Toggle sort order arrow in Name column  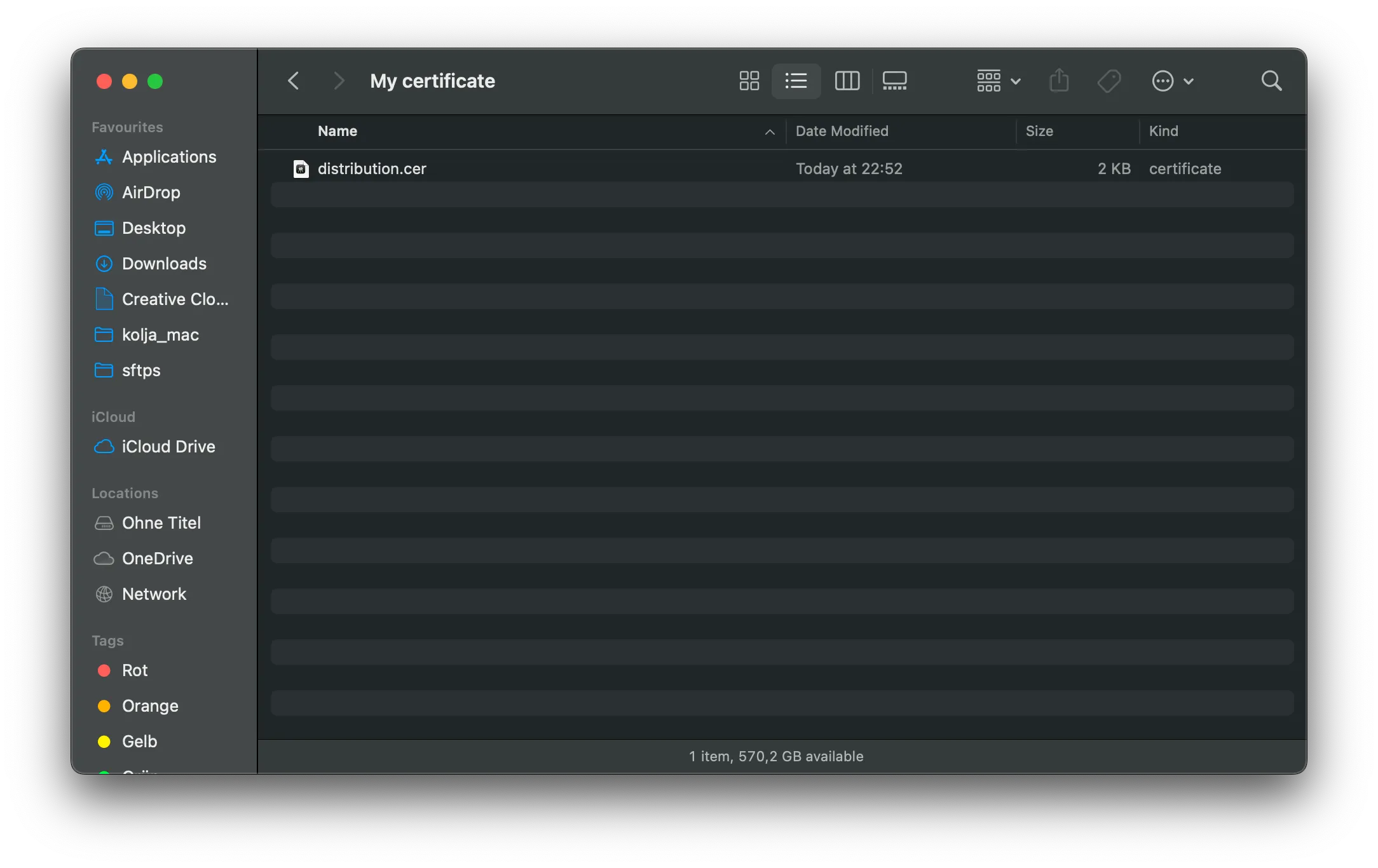[770, 132]
